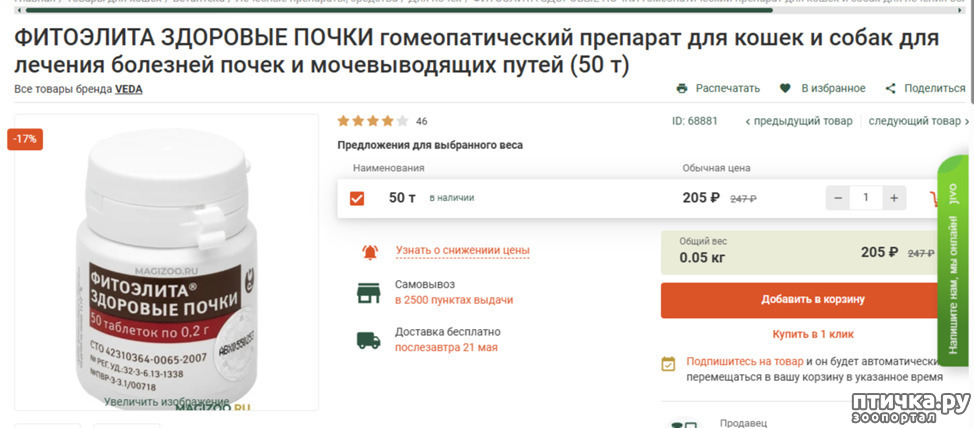Click the store pickup icon
Viewport: 974px width, 428px height.
coord(368,292)
